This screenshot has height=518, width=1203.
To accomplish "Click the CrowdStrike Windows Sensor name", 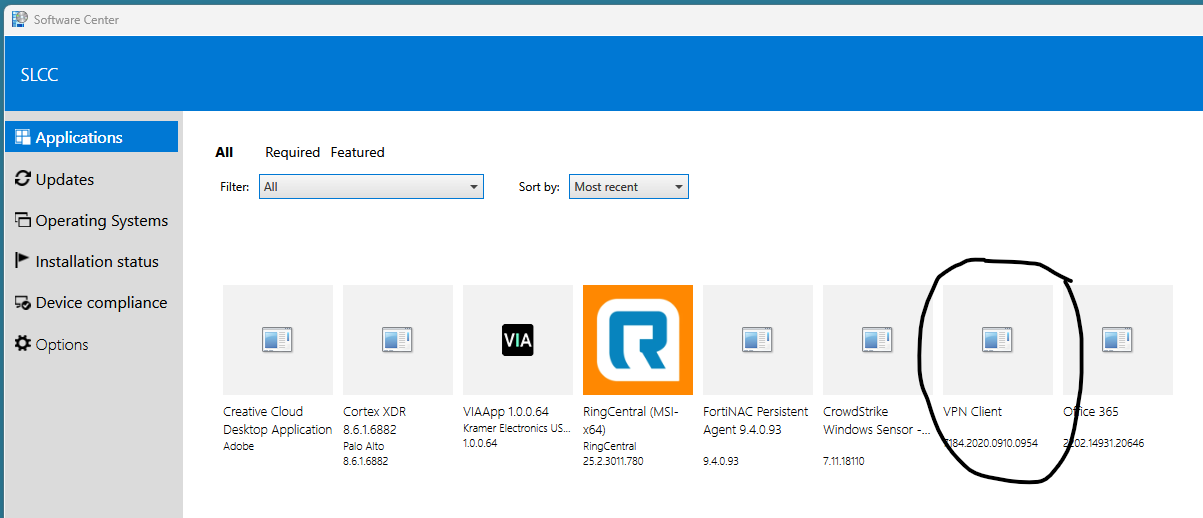I will 877,420.
